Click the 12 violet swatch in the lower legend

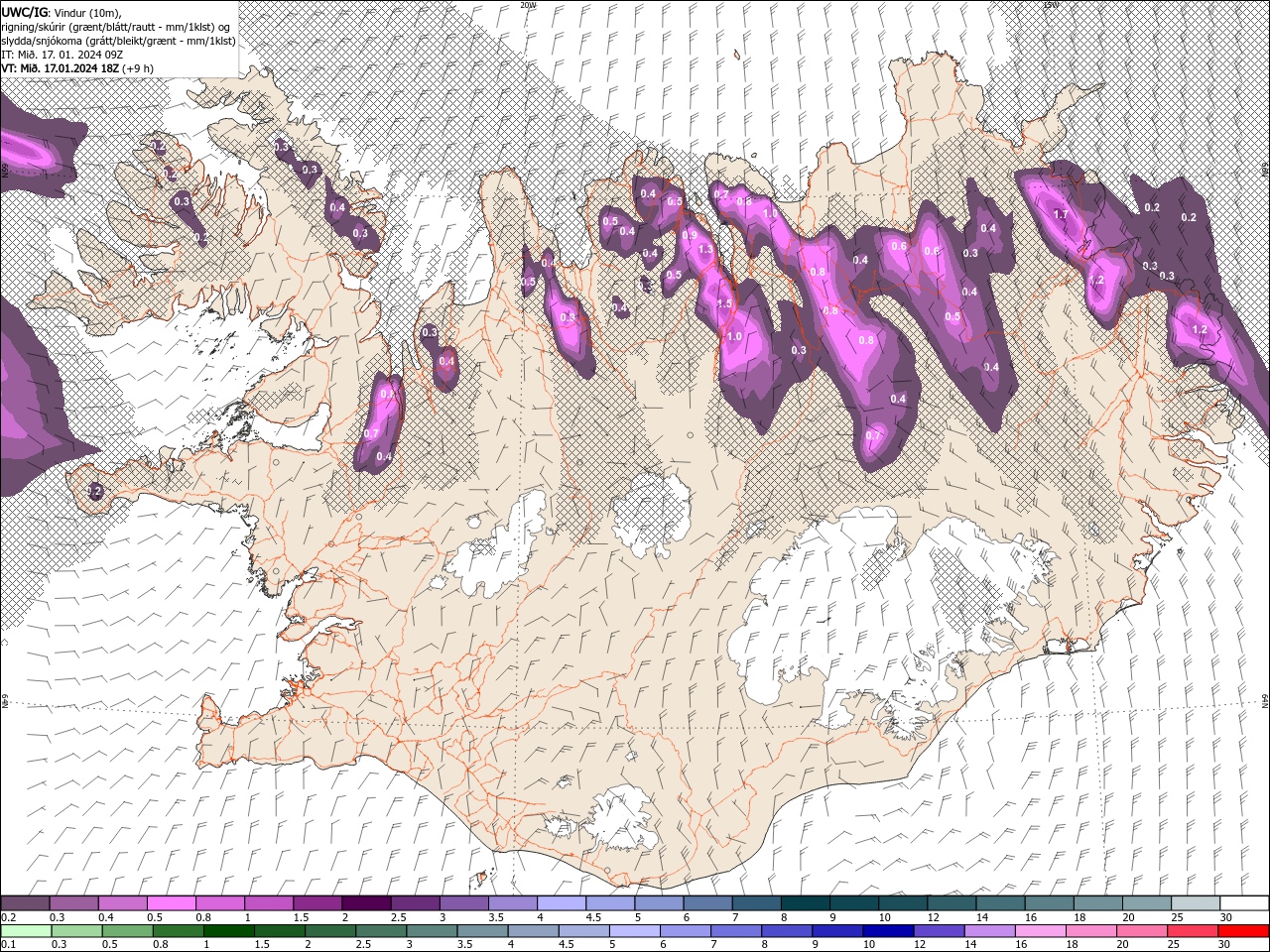coord(939,931)
